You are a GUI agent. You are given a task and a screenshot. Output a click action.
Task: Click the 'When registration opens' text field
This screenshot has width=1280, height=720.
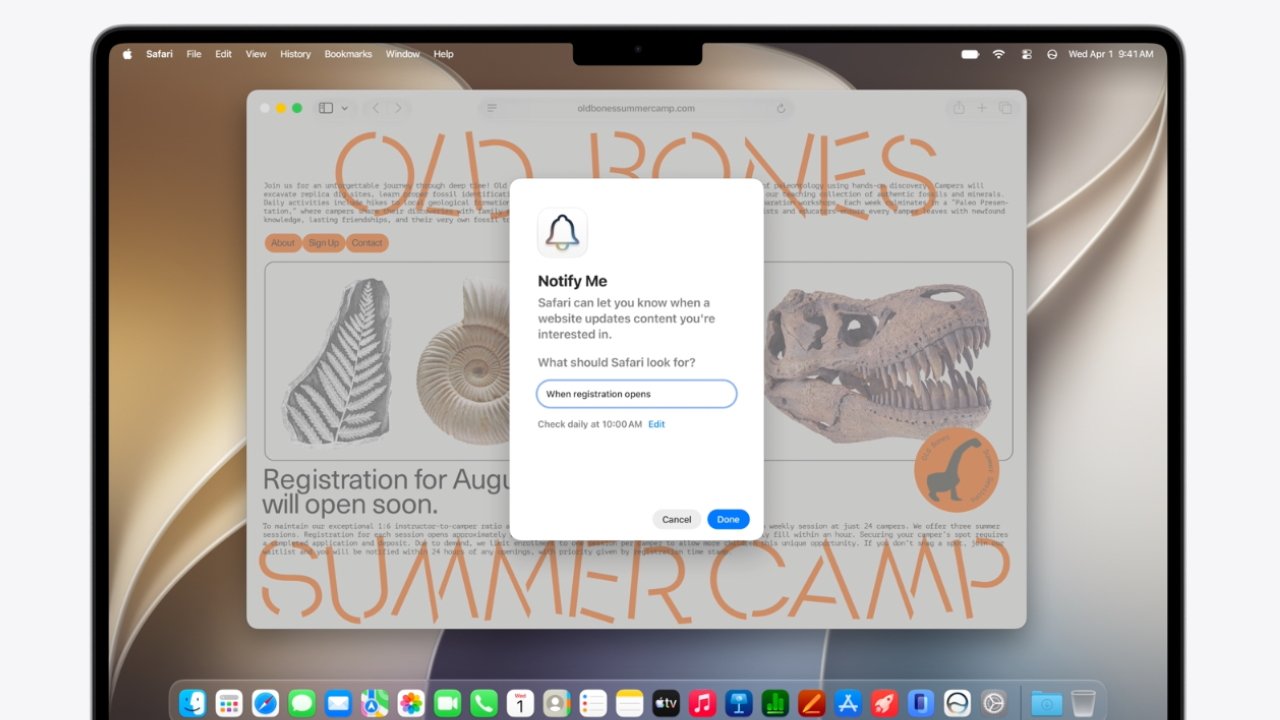pos(637,394)
